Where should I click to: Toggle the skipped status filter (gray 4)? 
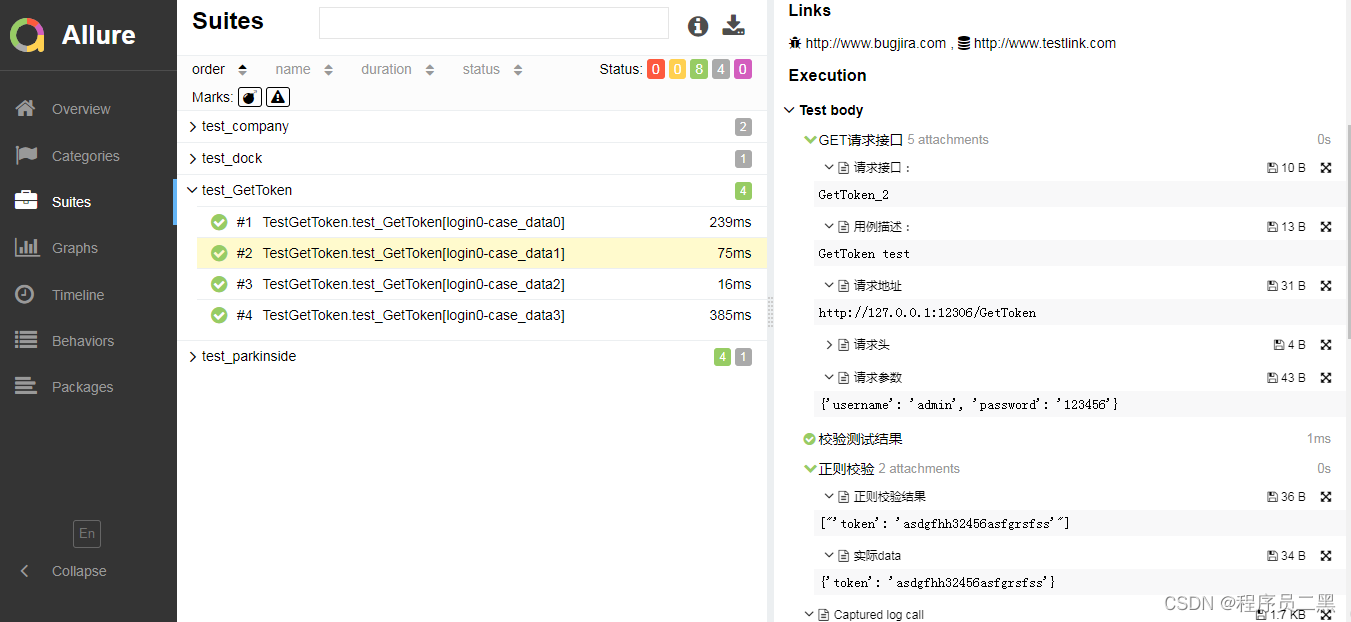pyautogui.click(x=721, y=69)
